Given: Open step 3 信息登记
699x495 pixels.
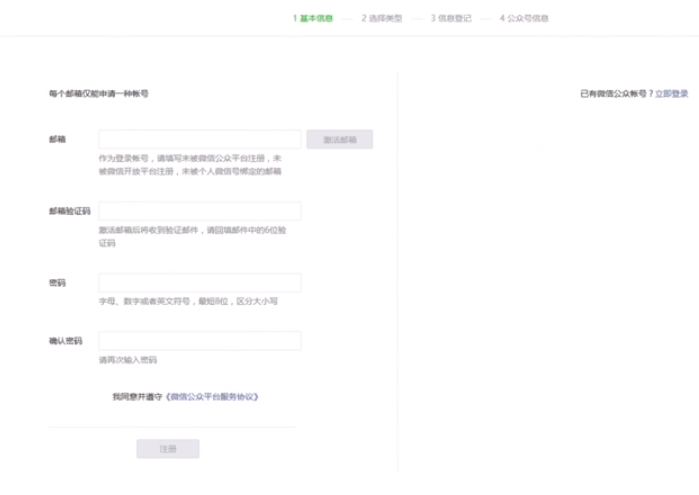Looking at the screenshot, I should (450, 18).
